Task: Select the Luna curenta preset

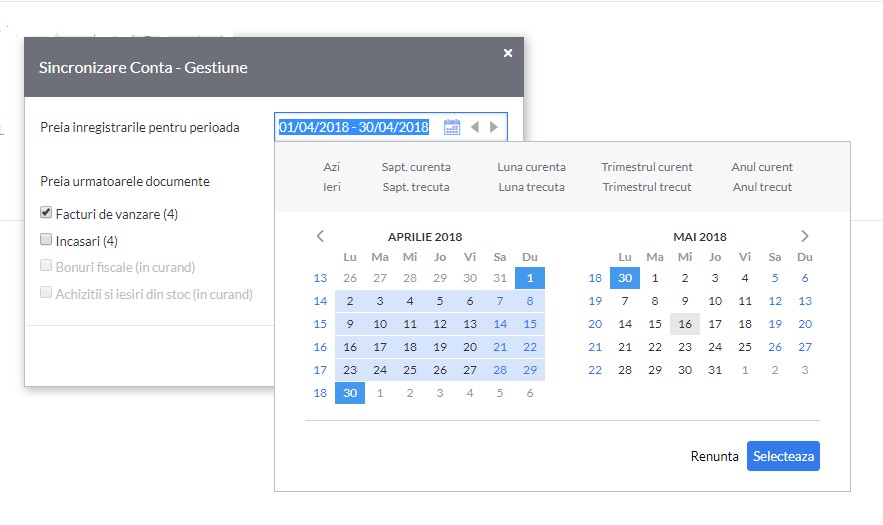Action: pos(531,167)
